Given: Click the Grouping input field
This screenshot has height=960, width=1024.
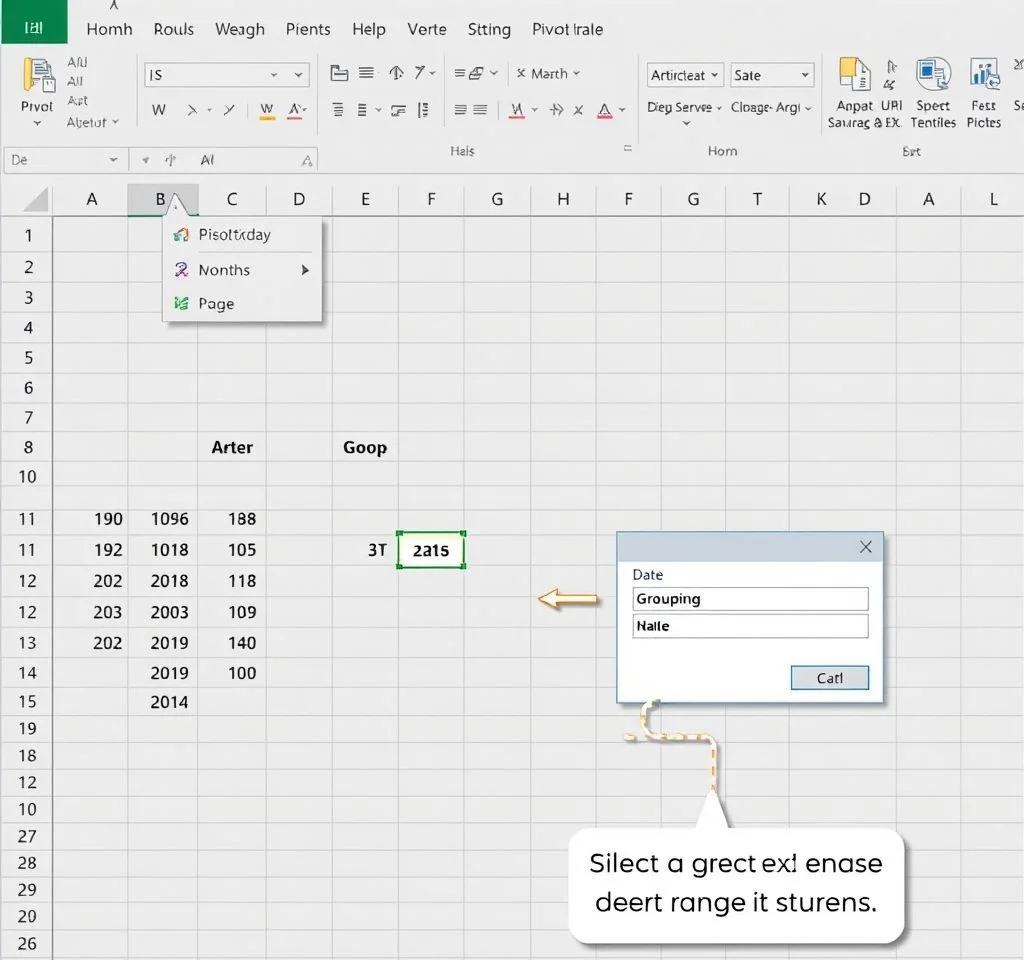Looking at the screenshot, I should (x=750, y=599).
